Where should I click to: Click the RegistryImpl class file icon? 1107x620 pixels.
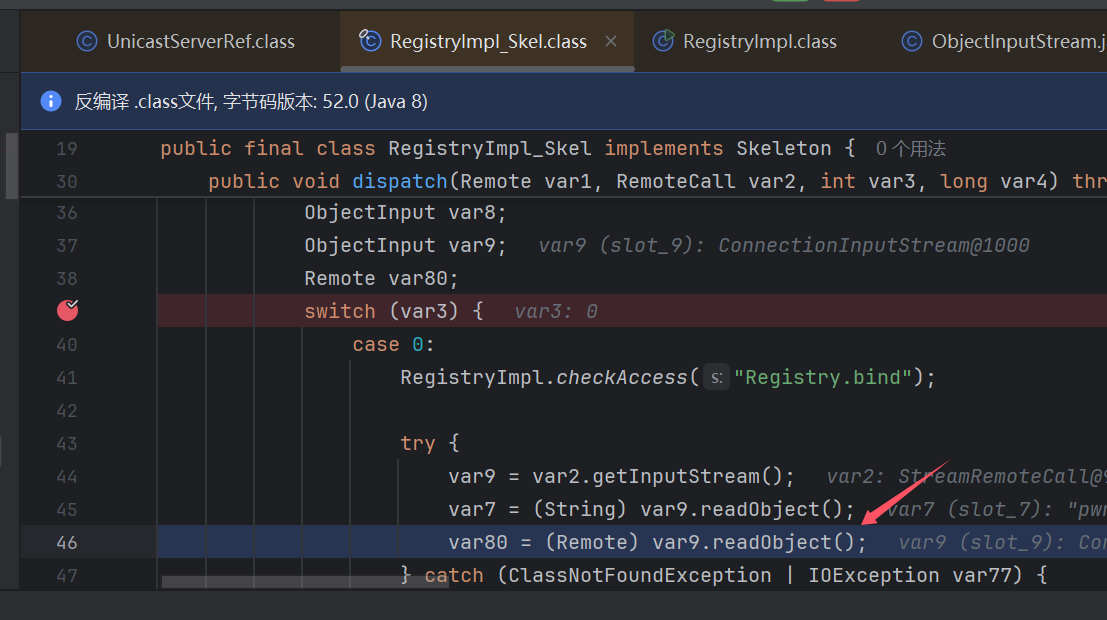(663, 41)
